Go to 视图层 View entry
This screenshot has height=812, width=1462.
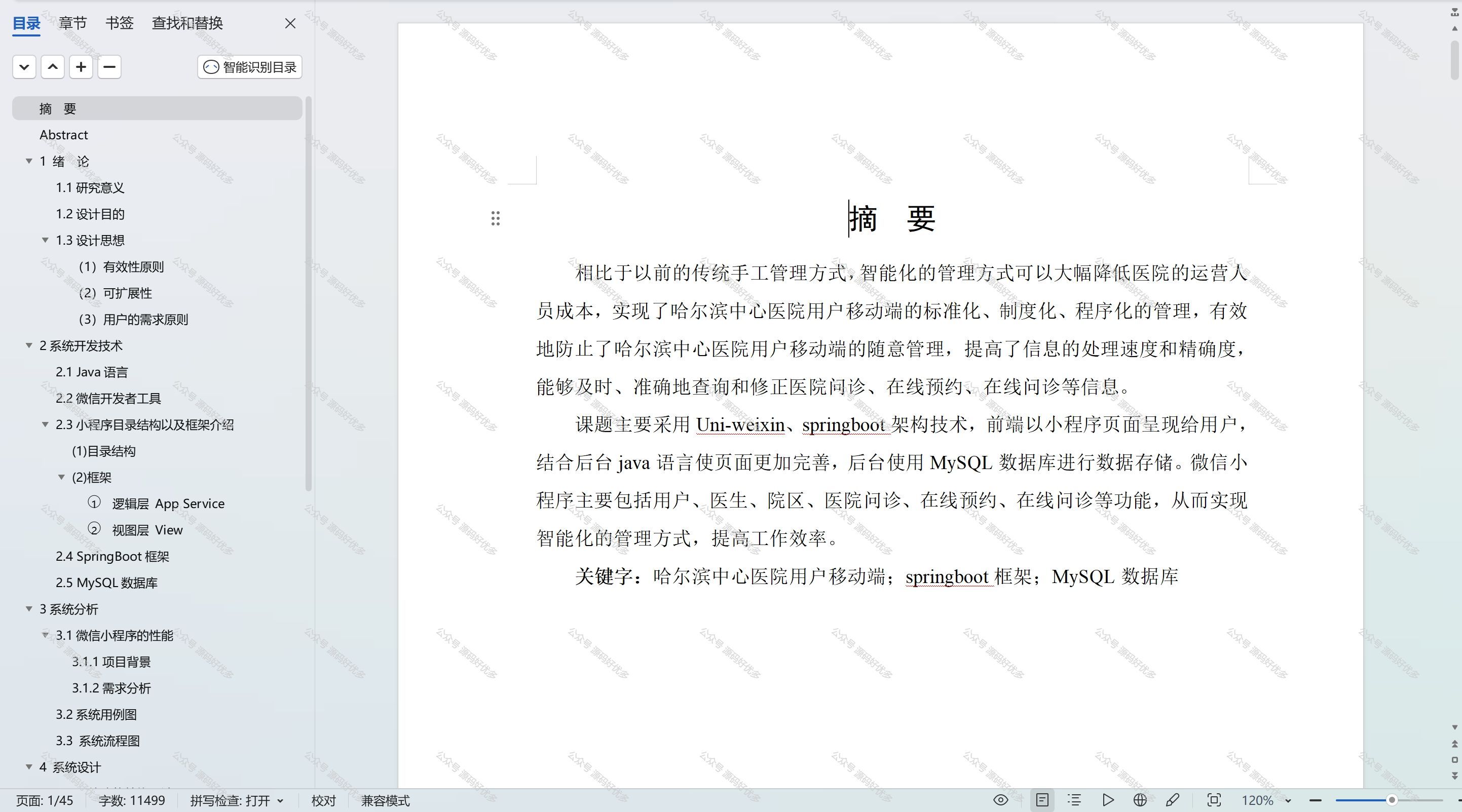coord(135,530)
